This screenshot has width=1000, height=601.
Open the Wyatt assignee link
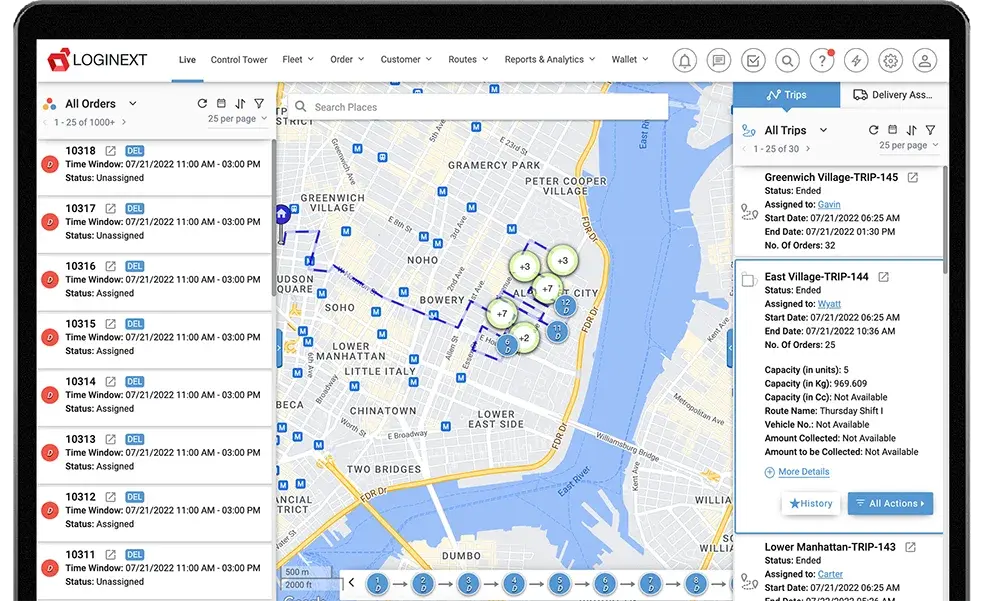(829, 304)
